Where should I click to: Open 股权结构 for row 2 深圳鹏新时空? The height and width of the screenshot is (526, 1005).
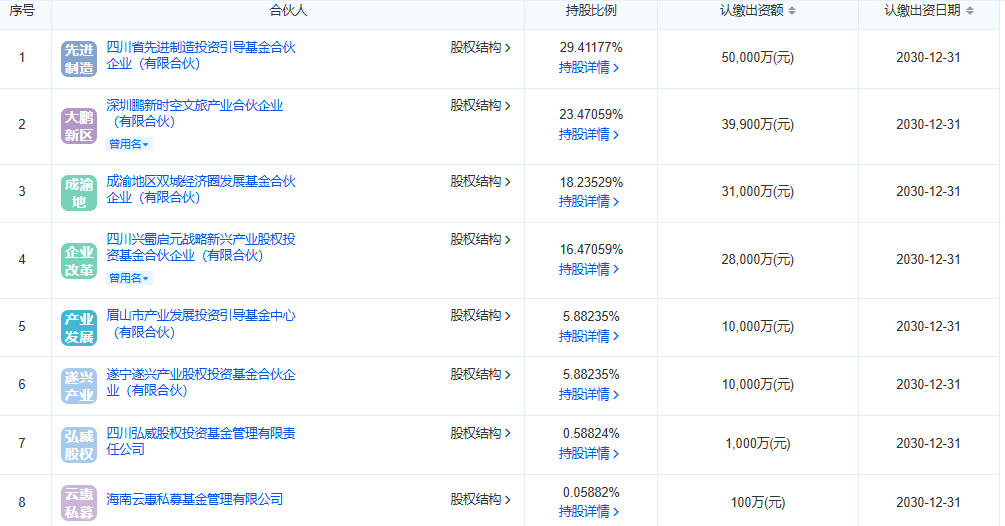pos(480,106)
